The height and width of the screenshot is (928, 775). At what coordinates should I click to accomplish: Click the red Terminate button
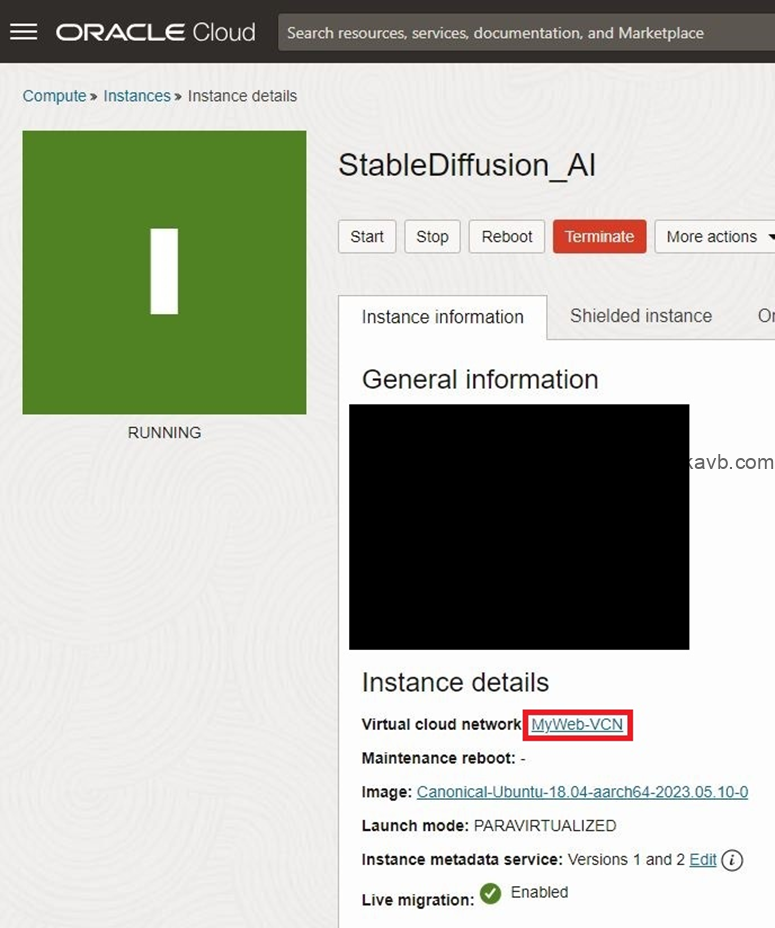[x=599, y=237]
